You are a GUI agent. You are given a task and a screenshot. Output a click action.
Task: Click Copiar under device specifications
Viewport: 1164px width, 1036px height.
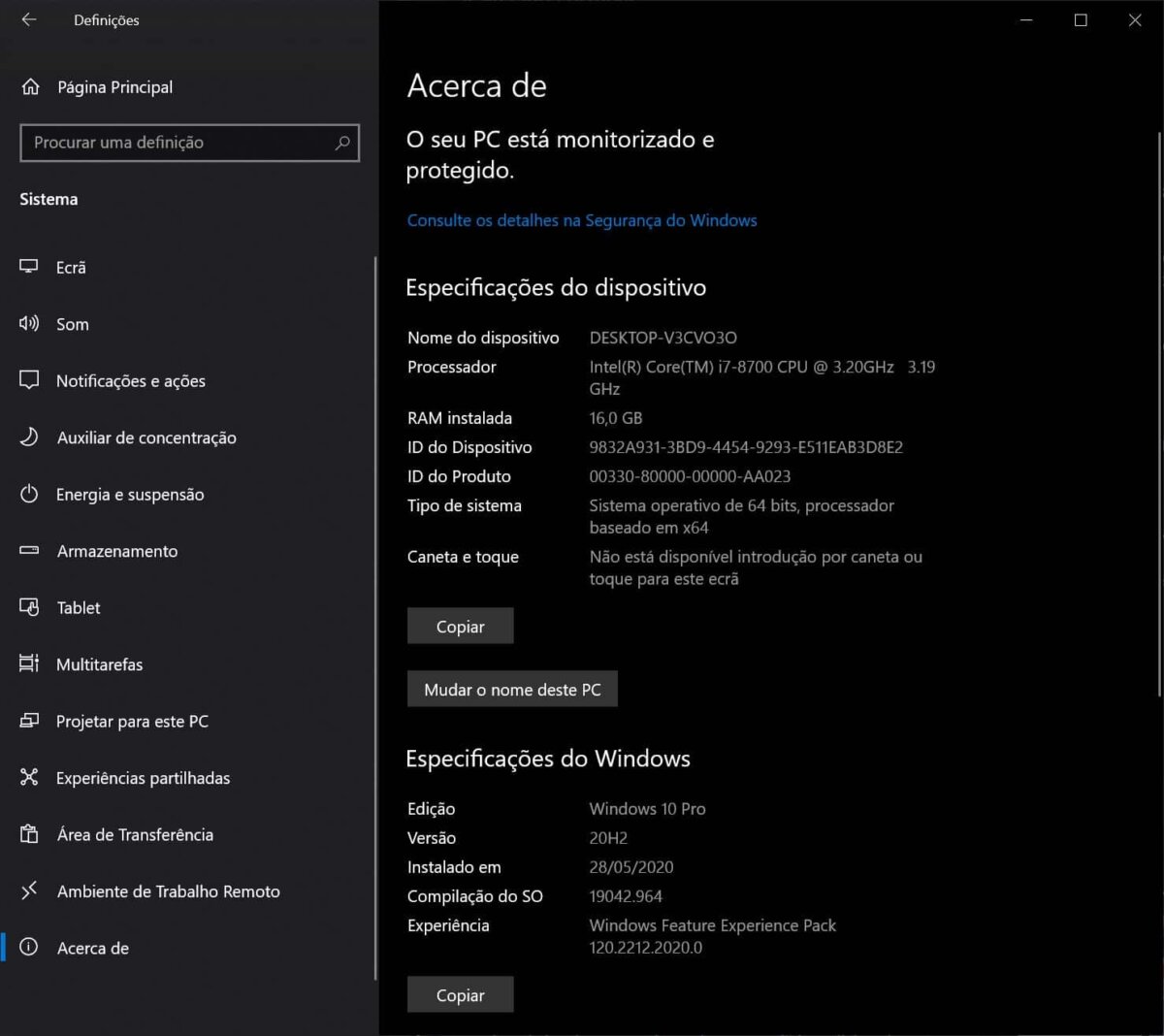tap(461, 626)
